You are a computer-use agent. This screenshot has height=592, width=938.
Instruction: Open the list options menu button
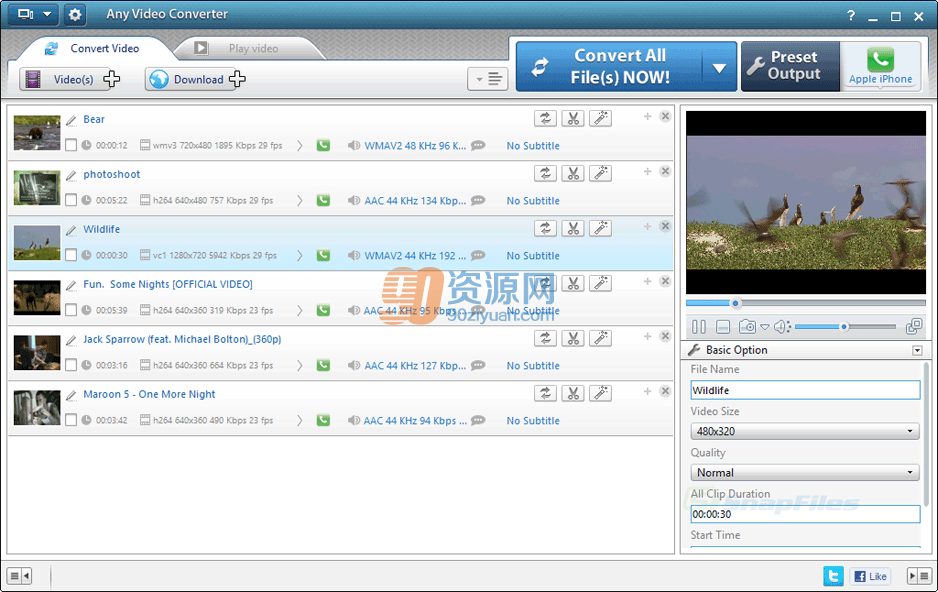[488, 79]
